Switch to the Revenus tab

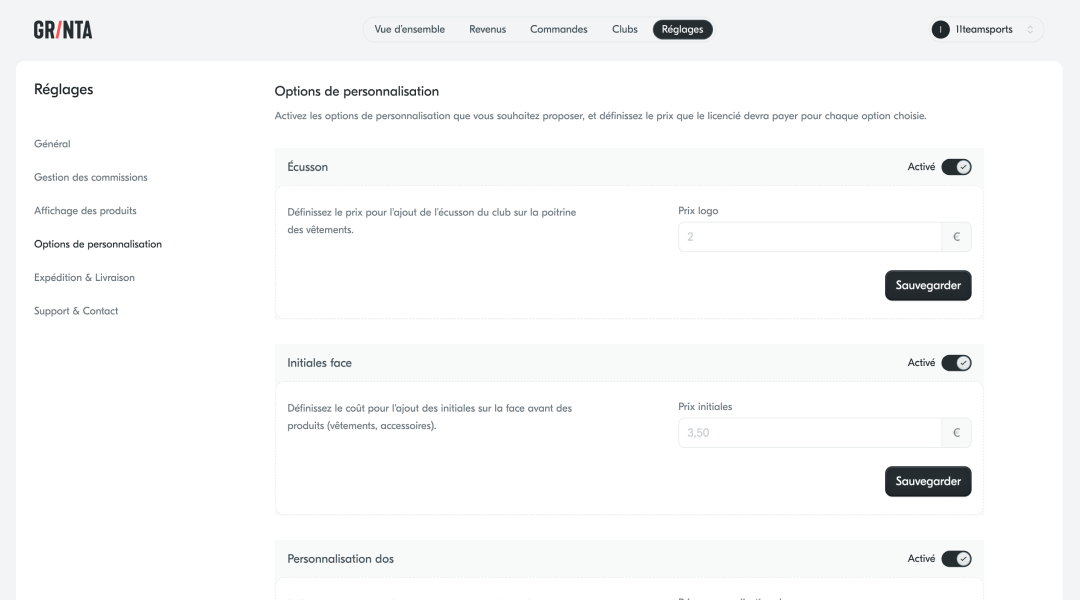click(x=487, y=30)
